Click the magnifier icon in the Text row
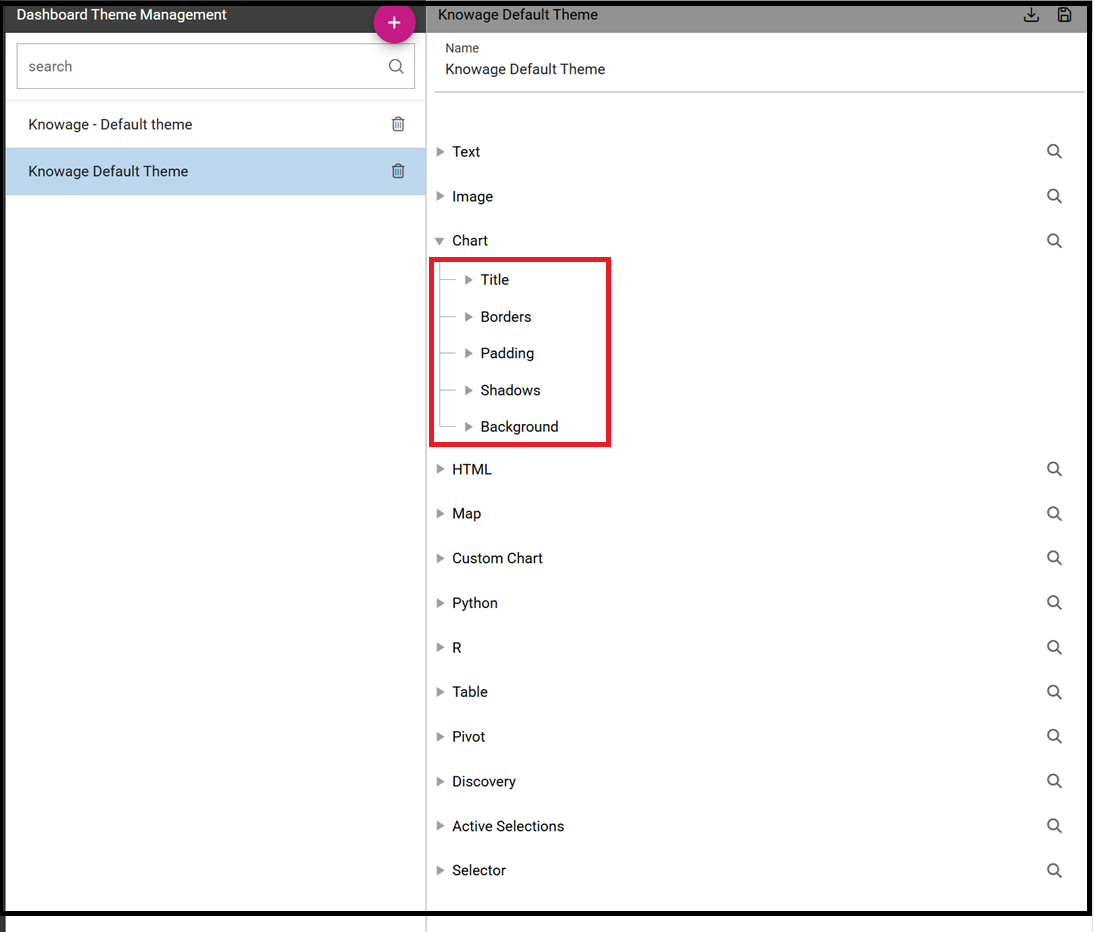 [1054, 151]
